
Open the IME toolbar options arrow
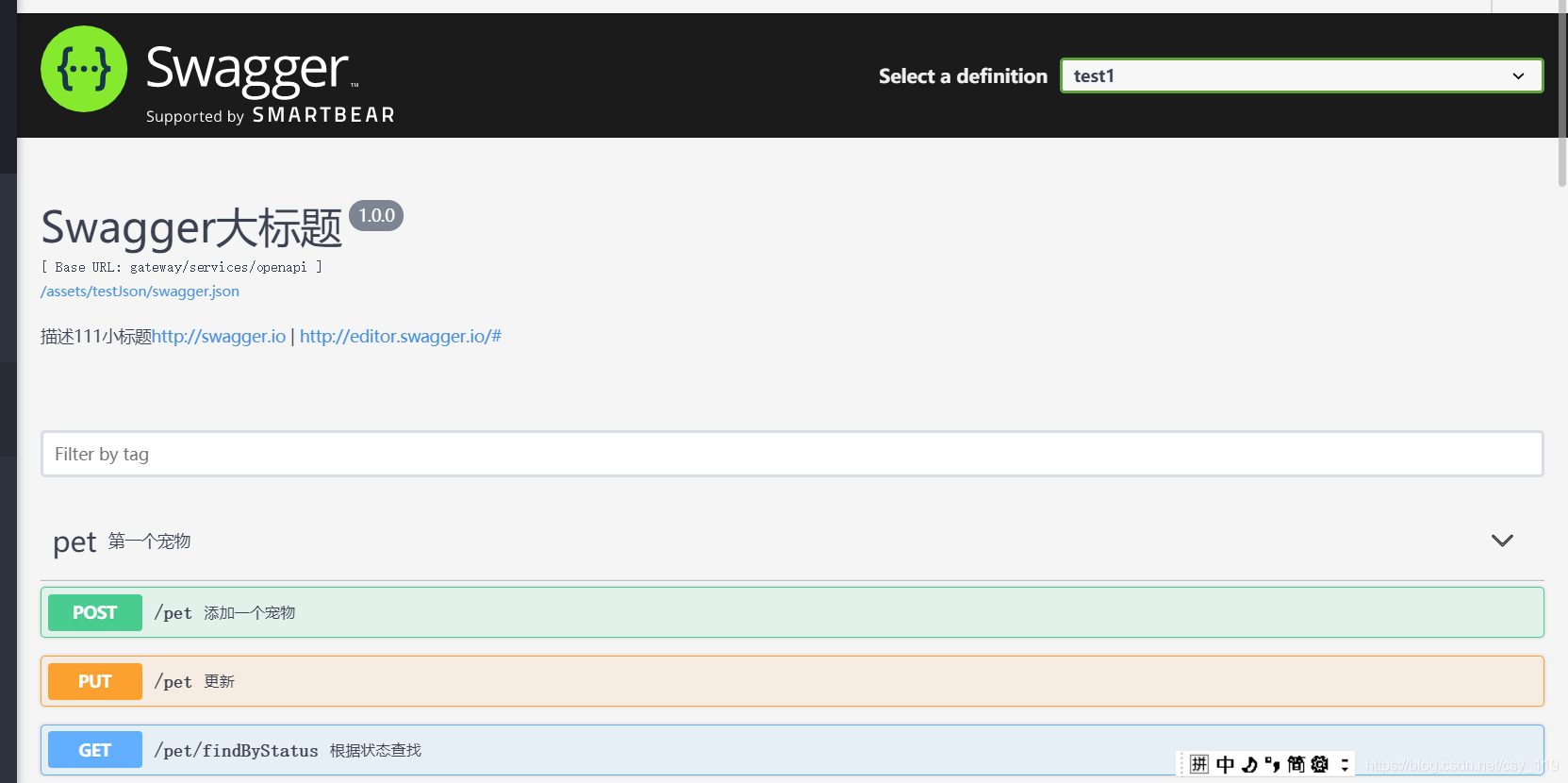tap(1345, 764)
